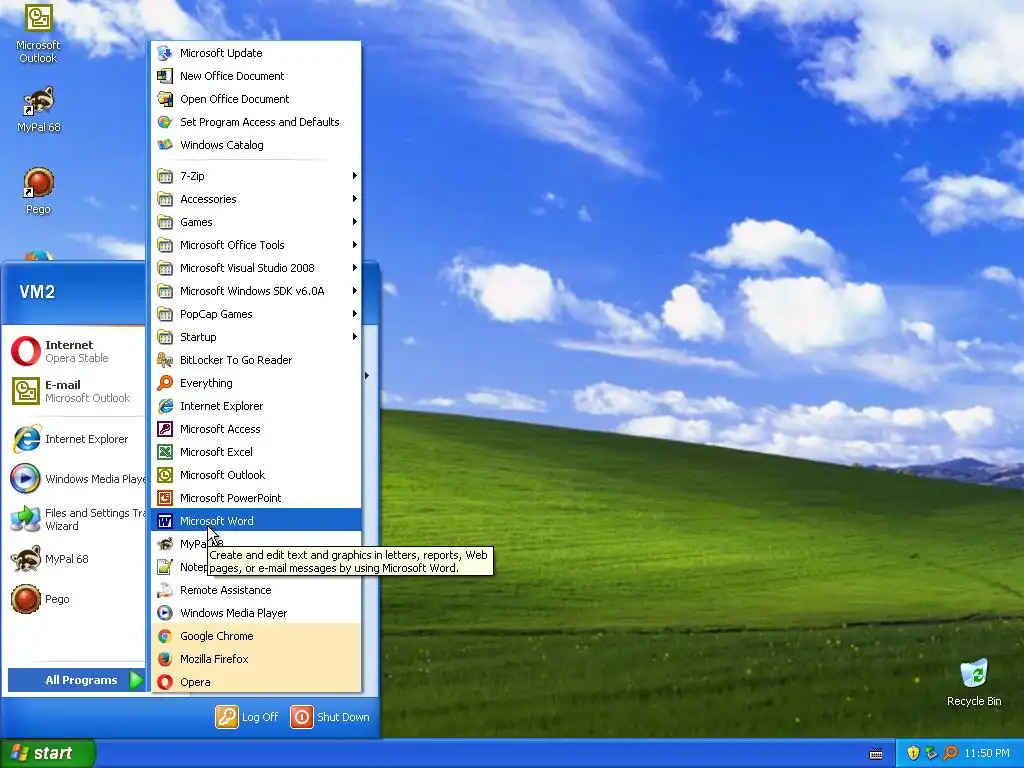
Task: Expand the Microsoft Visual Studio 2008 arrow
Action: pos(355,268)
